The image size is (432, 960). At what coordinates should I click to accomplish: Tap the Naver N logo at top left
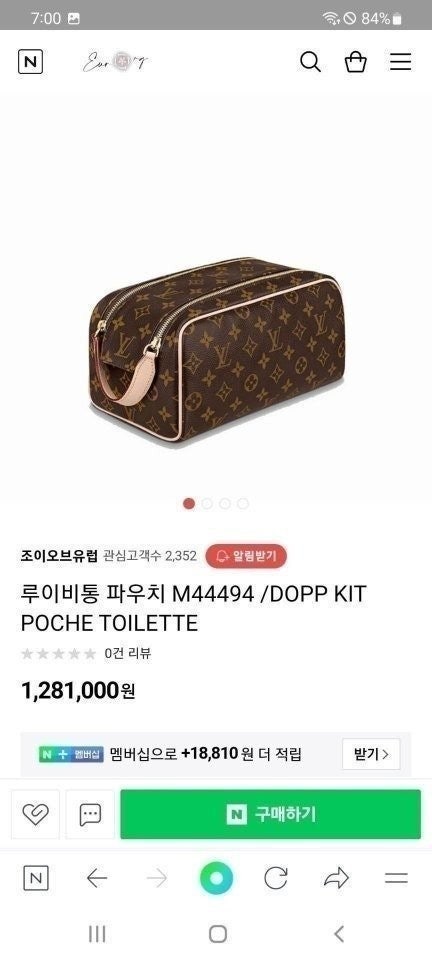[x=31, y=62]
